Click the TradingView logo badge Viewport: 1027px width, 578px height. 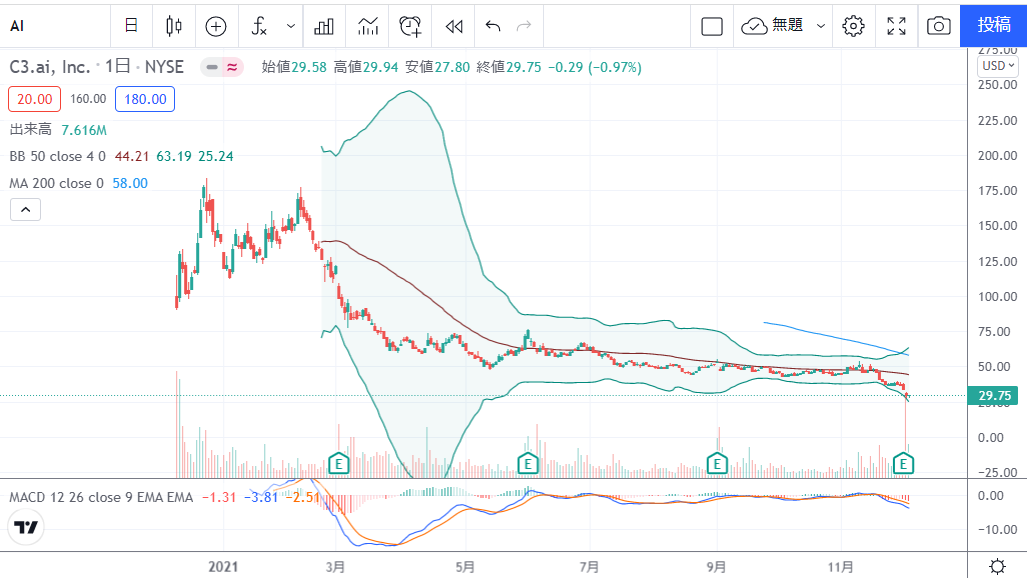[x=26, y=527]
